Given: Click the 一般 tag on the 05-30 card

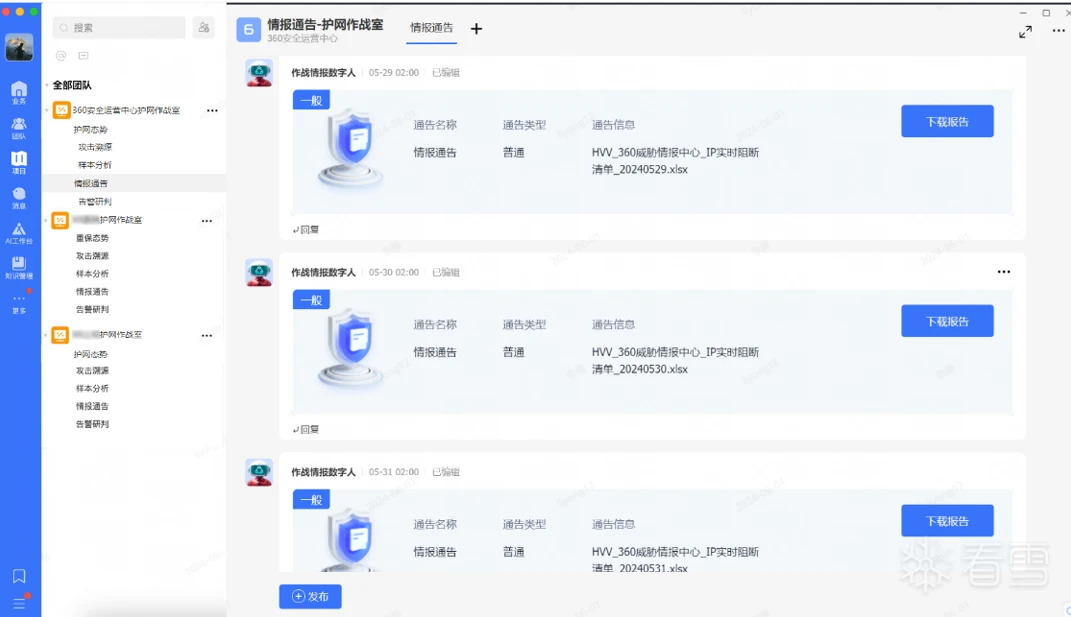Looking at the screenshot, I should click(x=311, y=300).
